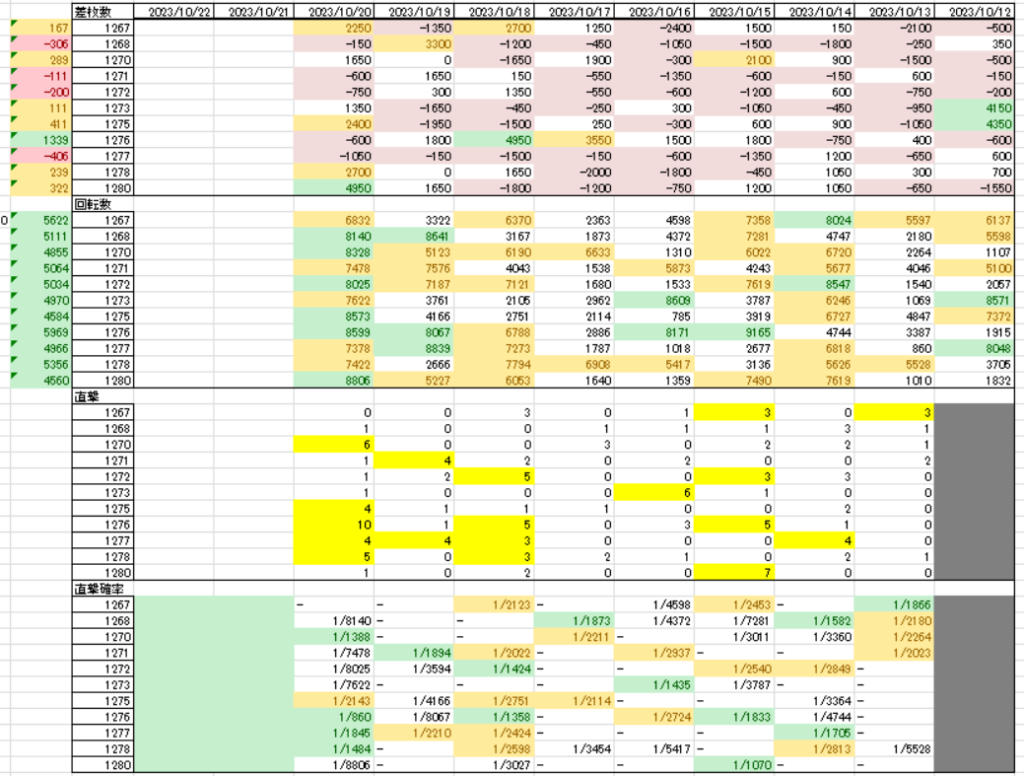Click the yellow cell with value 10
Viewport: 1024px width, 776px height.
[333, 524]
